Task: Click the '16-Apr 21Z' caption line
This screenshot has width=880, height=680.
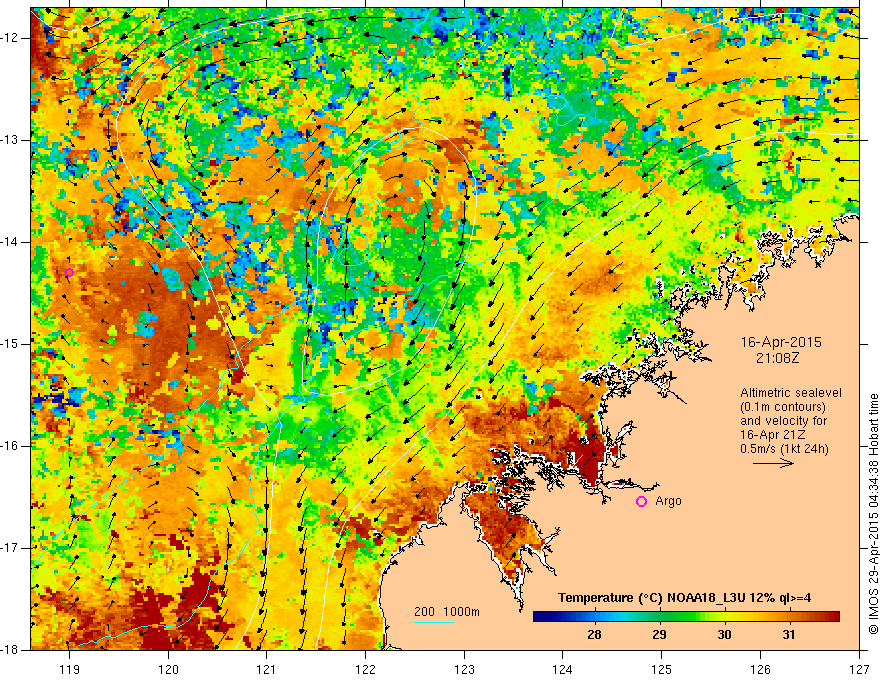Action: [773, 435]
